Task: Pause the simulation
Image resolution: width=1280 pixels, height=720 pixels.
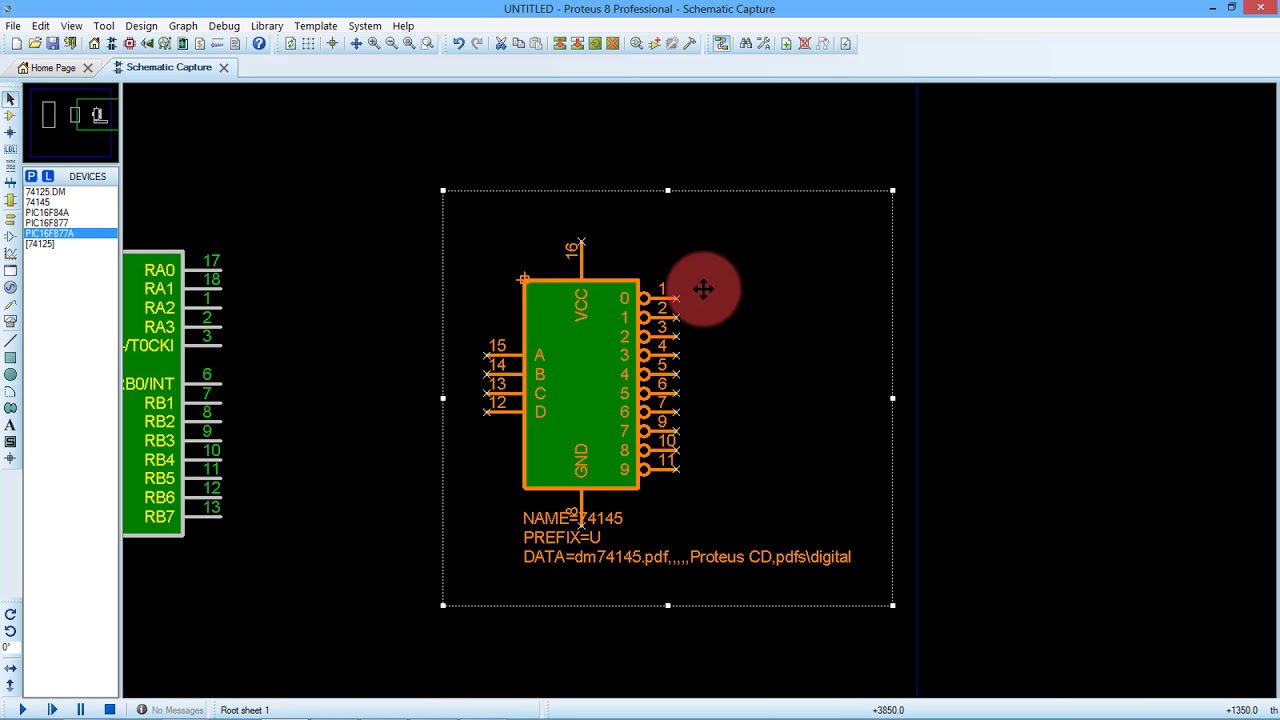Action: pyautogui.click(x=81, y=710)
